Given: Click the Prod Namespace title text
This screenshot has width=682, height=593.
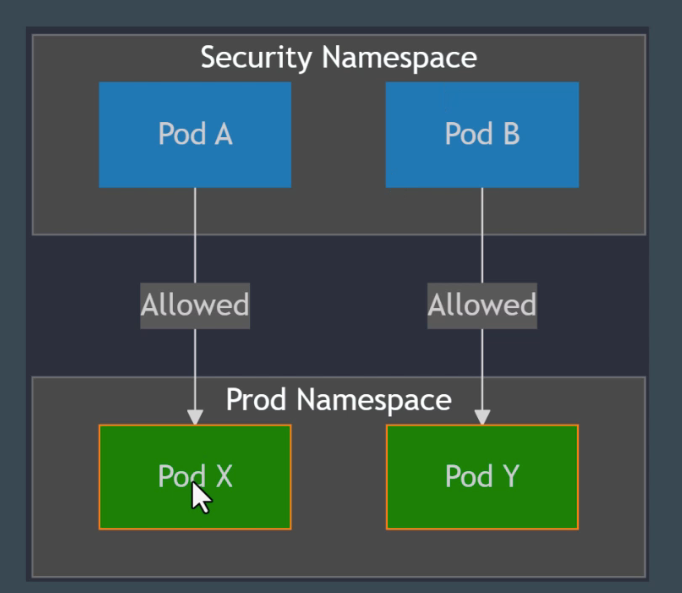Looking at the screenshot, I should [x=338, y=400].
